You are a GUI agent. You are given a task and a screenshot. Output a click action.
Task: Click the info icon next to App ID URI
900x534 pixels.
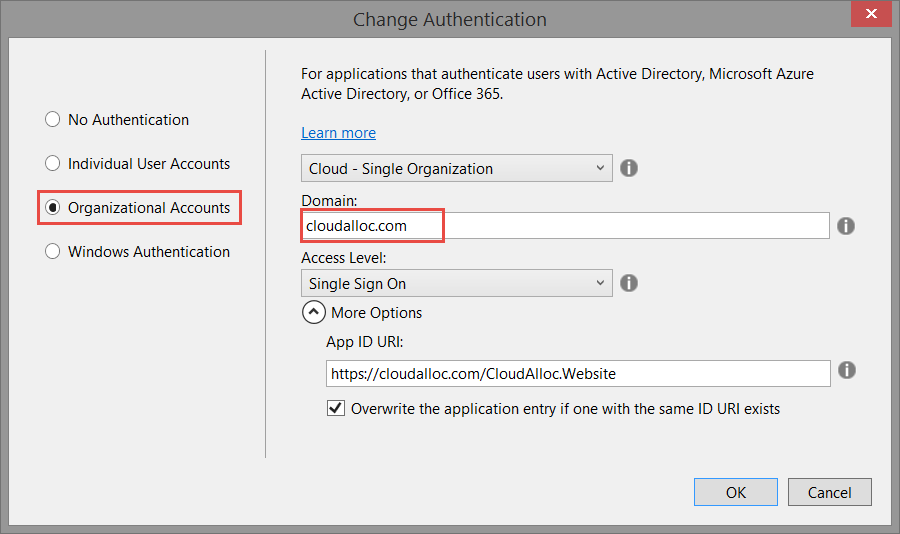(x=846, y=371)
